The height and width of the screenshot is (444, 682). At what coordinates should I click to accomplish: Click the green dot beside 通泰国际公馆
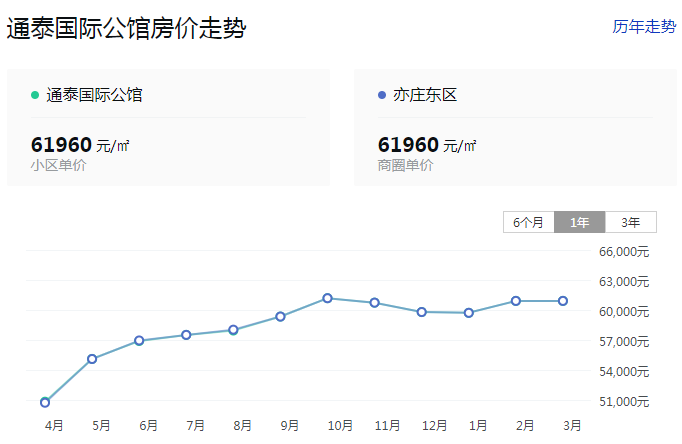35,95
